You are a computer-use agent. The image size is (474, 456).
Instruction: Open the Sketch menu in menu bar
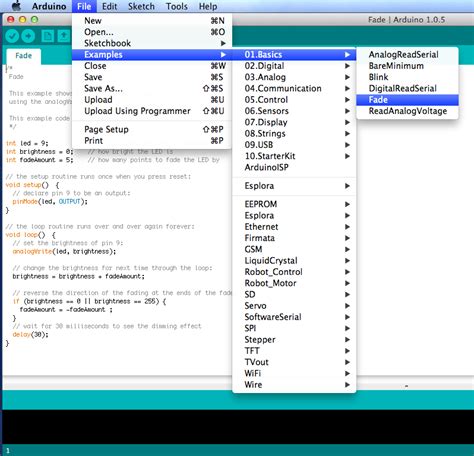point(141,6)
